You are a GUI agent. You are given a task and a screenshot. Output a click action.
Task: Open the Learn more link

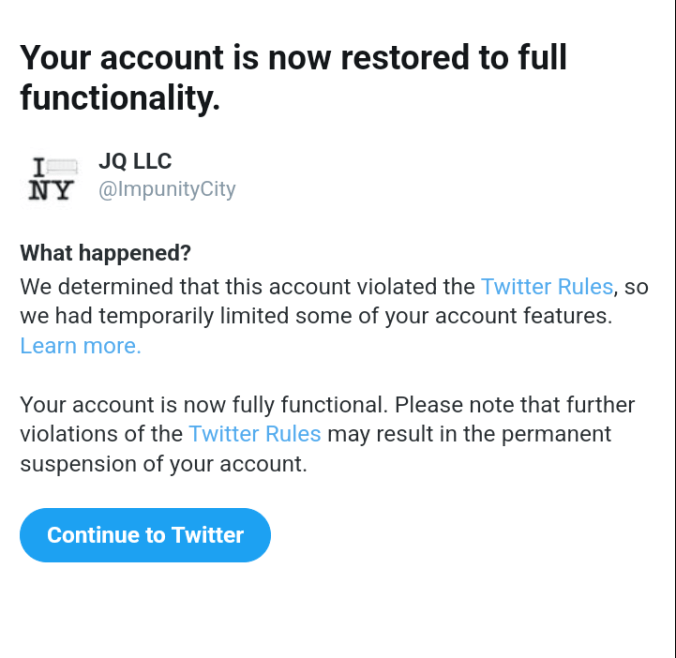(80, 346)
